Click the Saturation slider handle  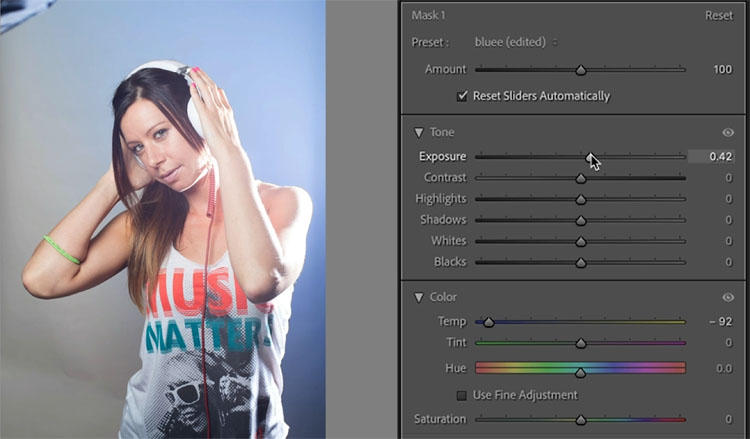[581, 420]
